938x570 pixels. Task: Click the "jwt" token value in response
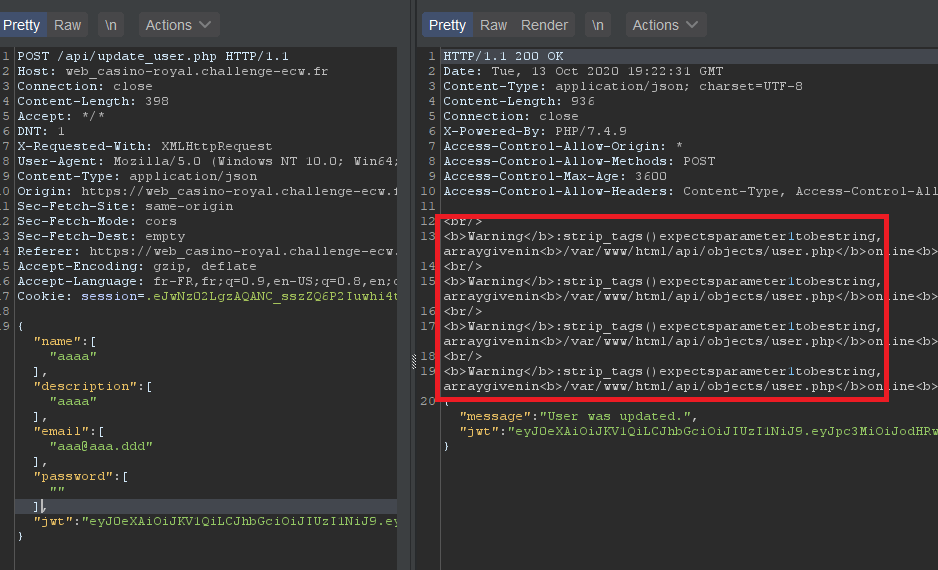(x=723, y=431)
